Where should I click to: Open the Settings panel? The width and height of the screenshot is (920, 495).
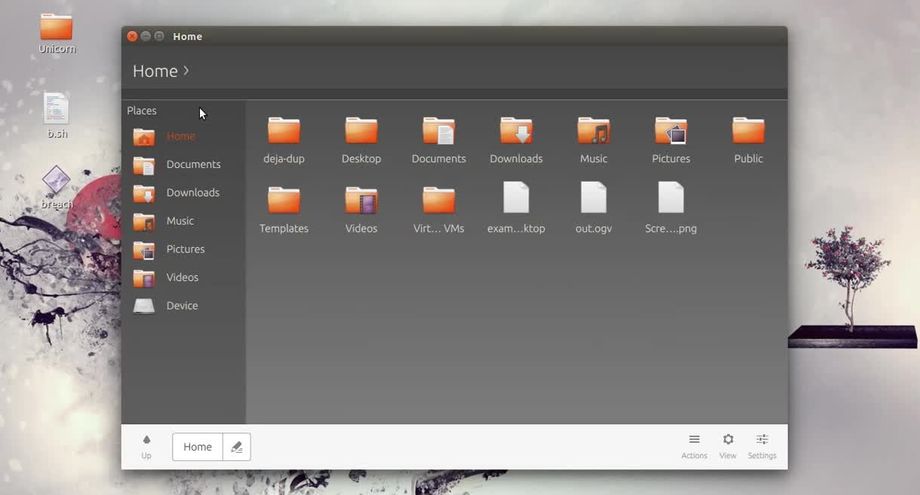tap(762, 446)
